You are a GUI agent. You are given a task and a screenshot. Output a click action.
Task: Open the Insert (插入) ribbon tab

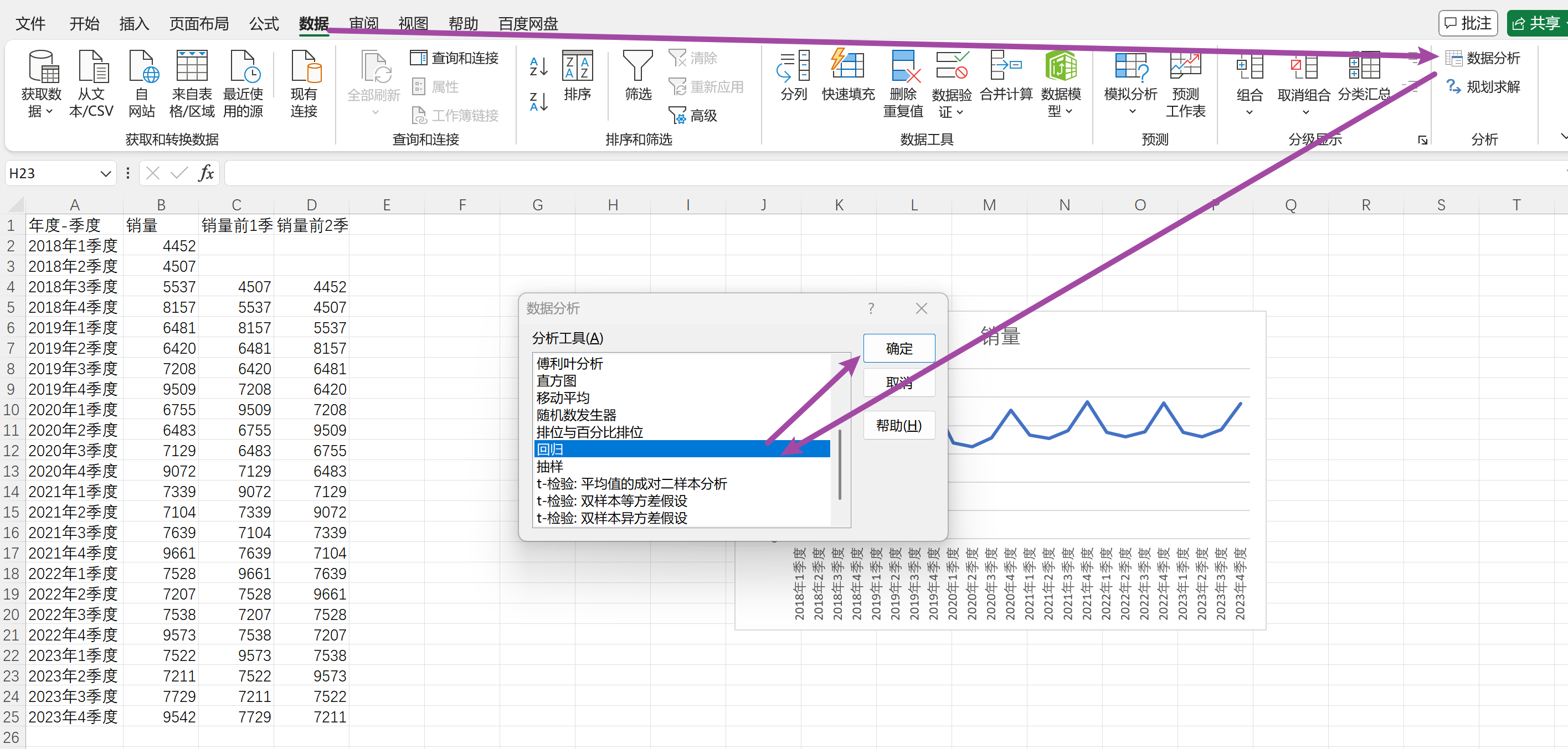pos(134,23)
